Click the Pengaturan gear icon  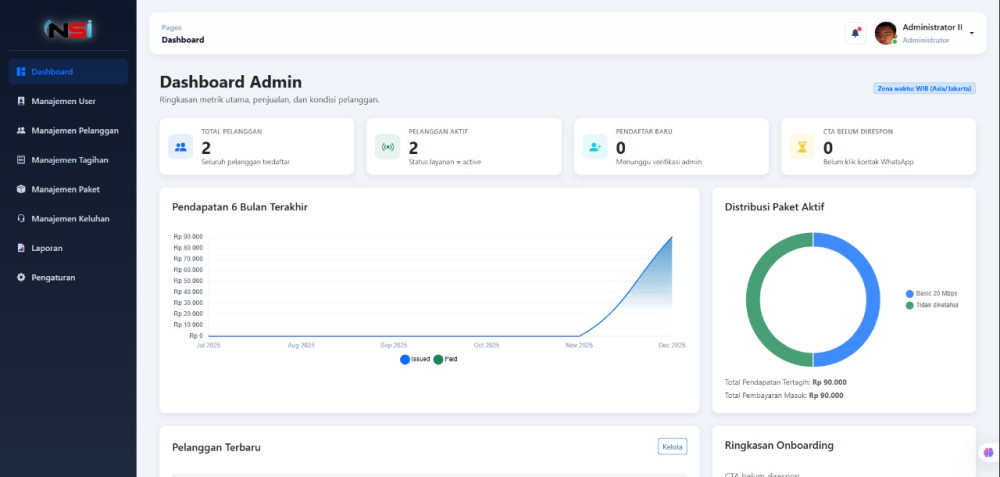[21, 277]
